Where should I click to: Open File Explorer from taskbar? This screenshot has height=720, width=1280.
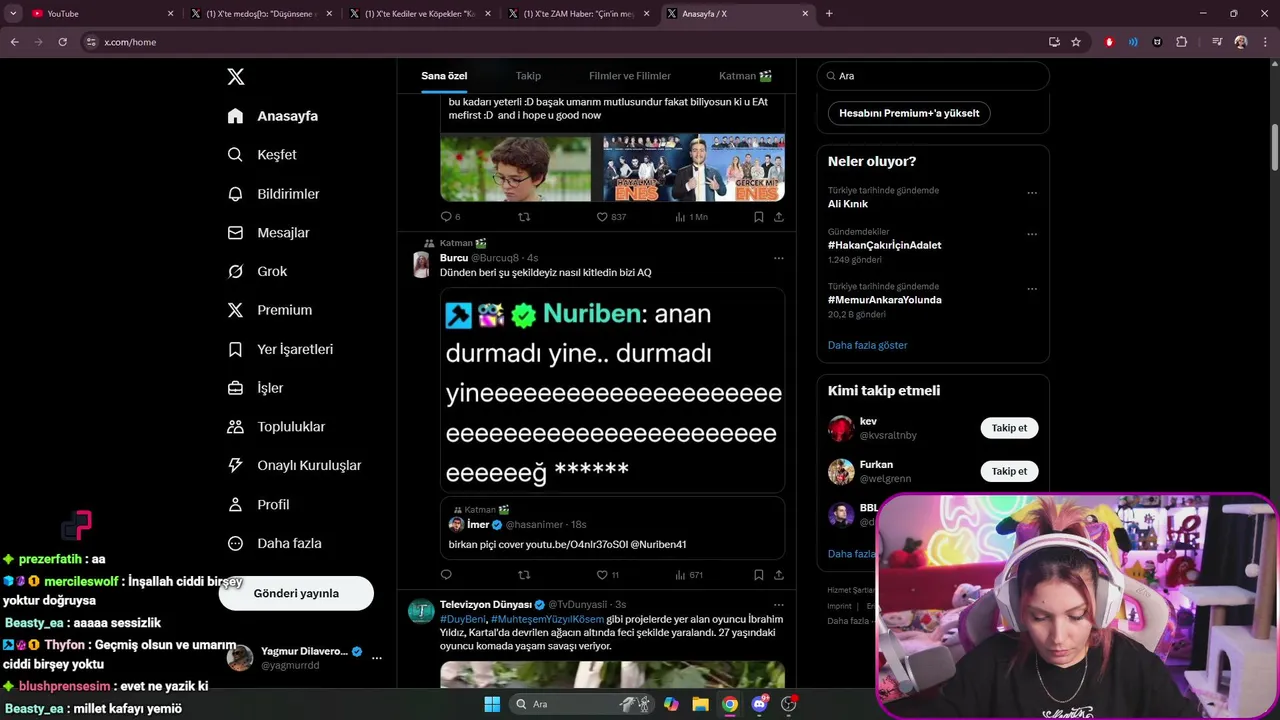pyautogui.click(x=701, y=704)
